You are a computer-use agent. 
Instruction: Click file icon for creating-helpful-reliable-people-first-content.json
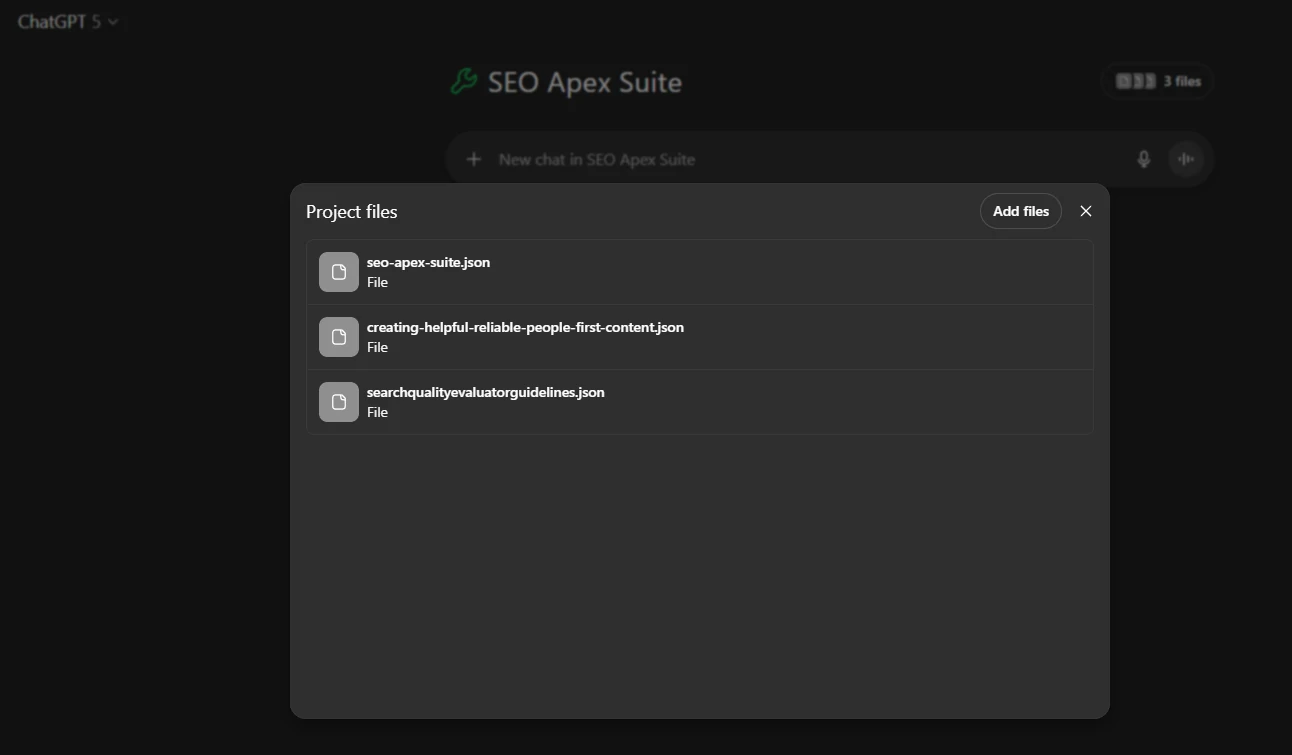coord(339,337)
